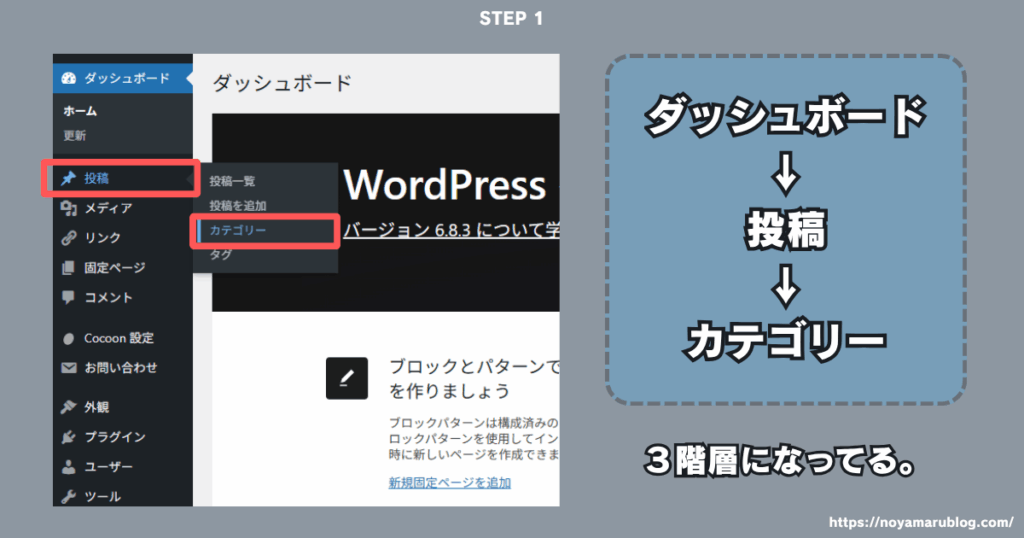Click the リンク chain-link icon
1024x538 pixels.
point(69,238)
